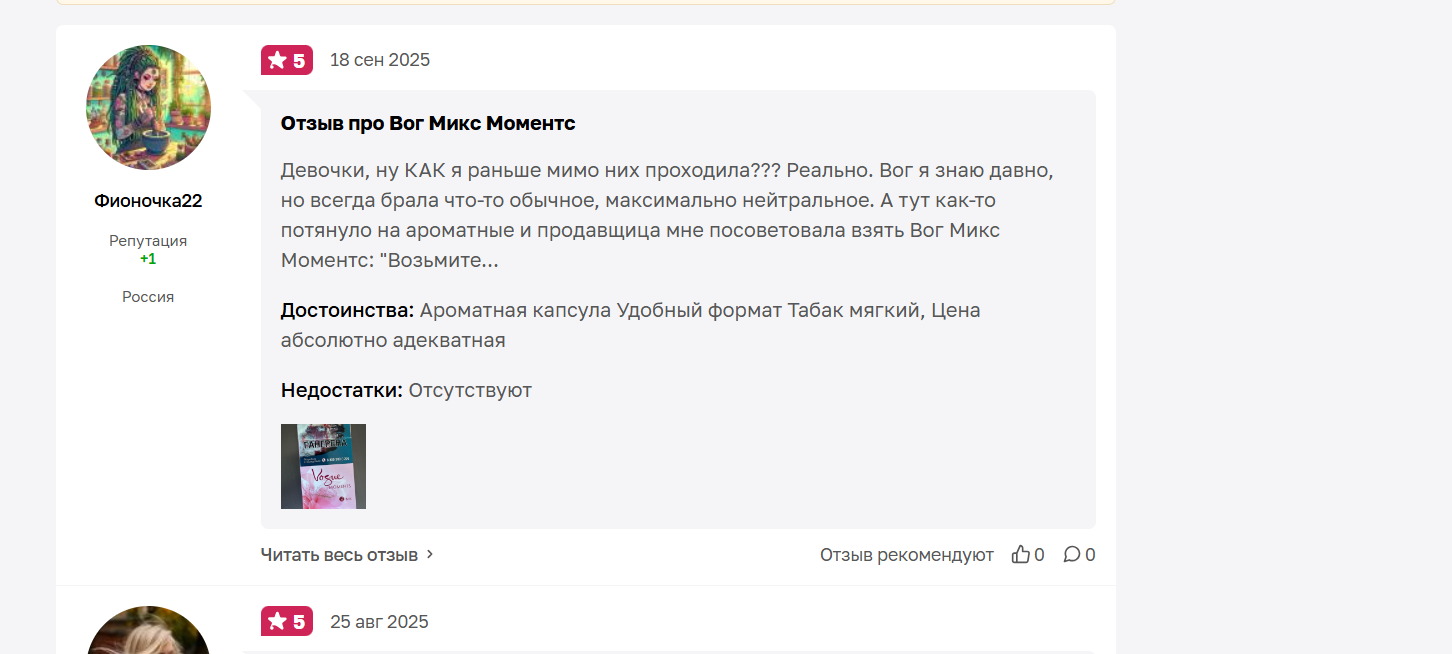Click the Достоинства heading
The width and height of the screenshot is (1452, 654).
347,310
